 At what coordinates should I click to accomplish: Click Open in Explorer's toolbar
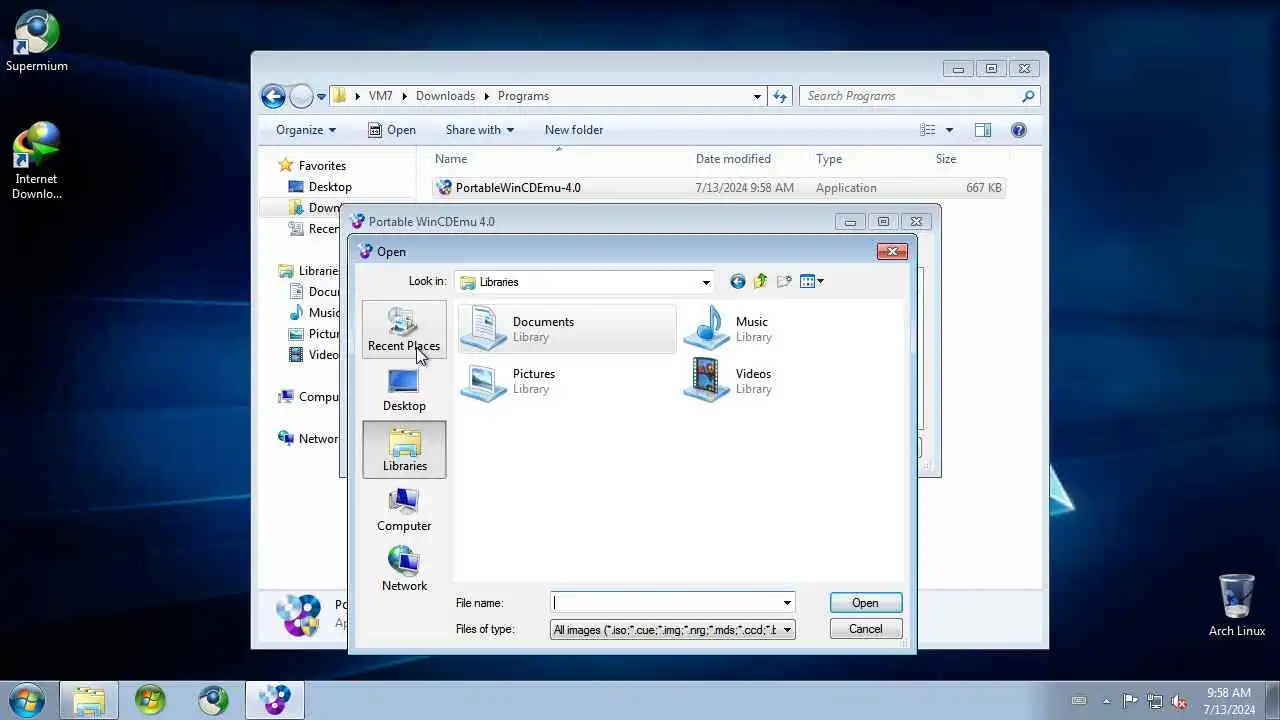(x=391, y=130)
